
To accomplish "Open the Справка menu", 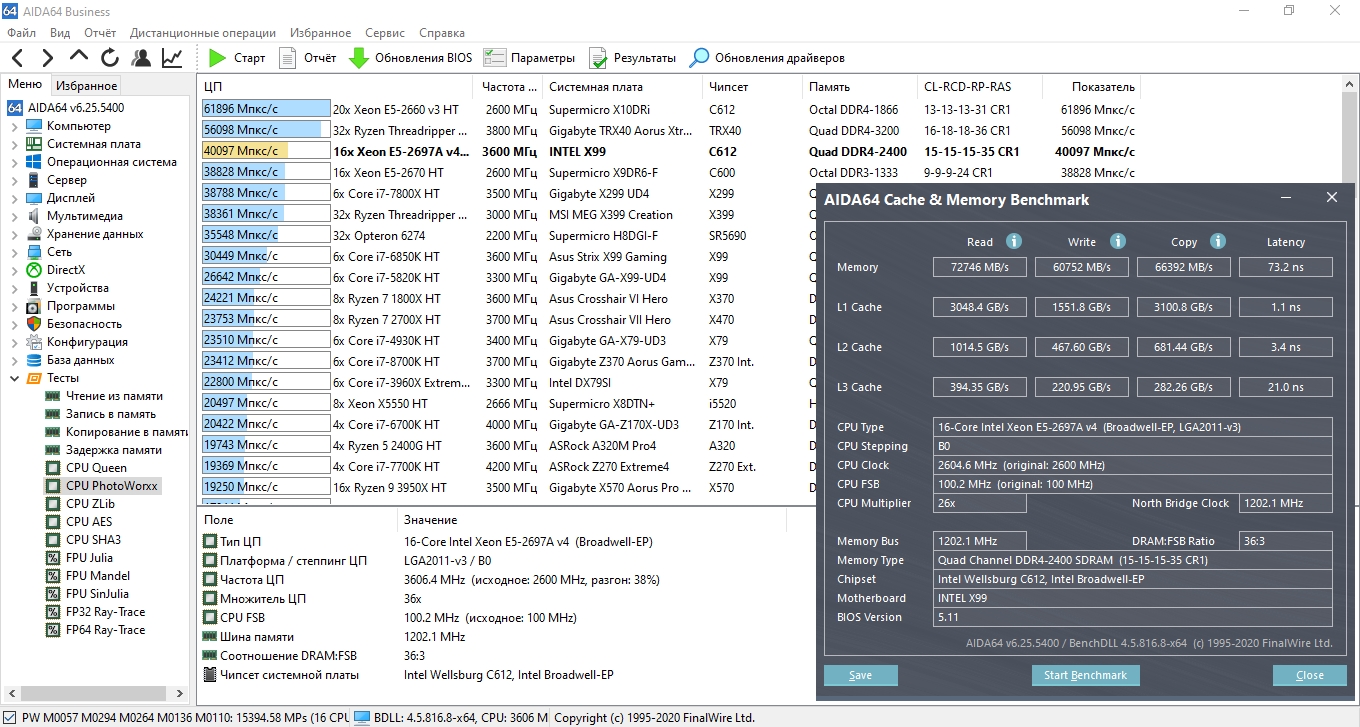I will [x=442, y=32].
